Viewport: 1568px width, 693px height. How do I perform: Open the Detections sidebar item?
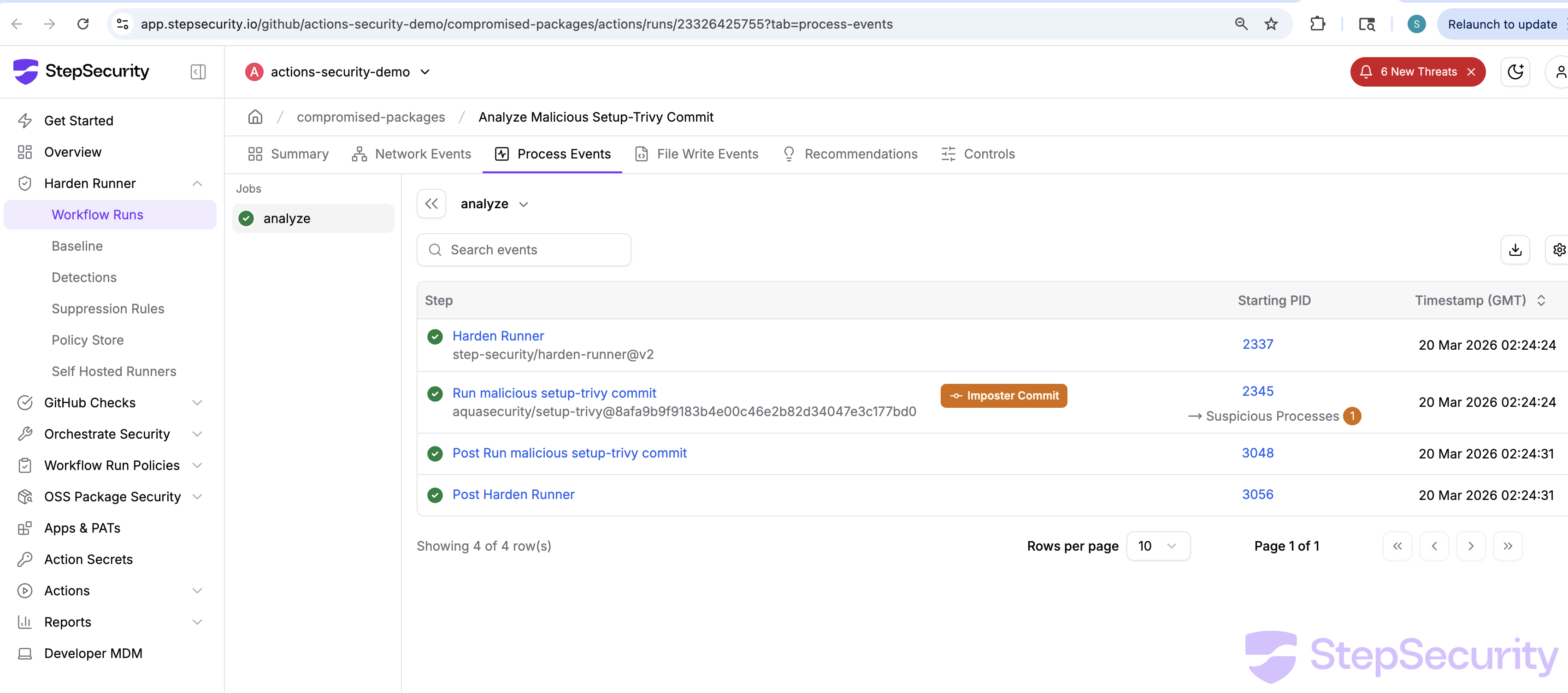pos(84,277)
